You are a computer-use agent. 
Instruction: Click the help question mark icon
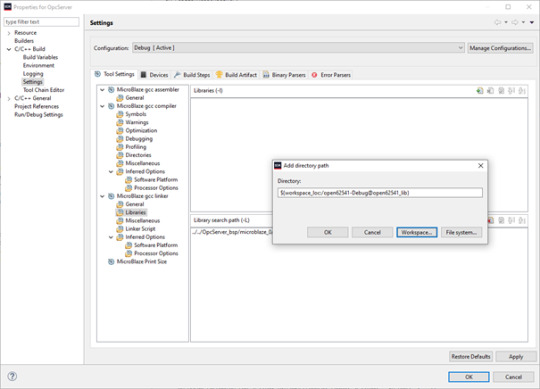pos(12,376)
